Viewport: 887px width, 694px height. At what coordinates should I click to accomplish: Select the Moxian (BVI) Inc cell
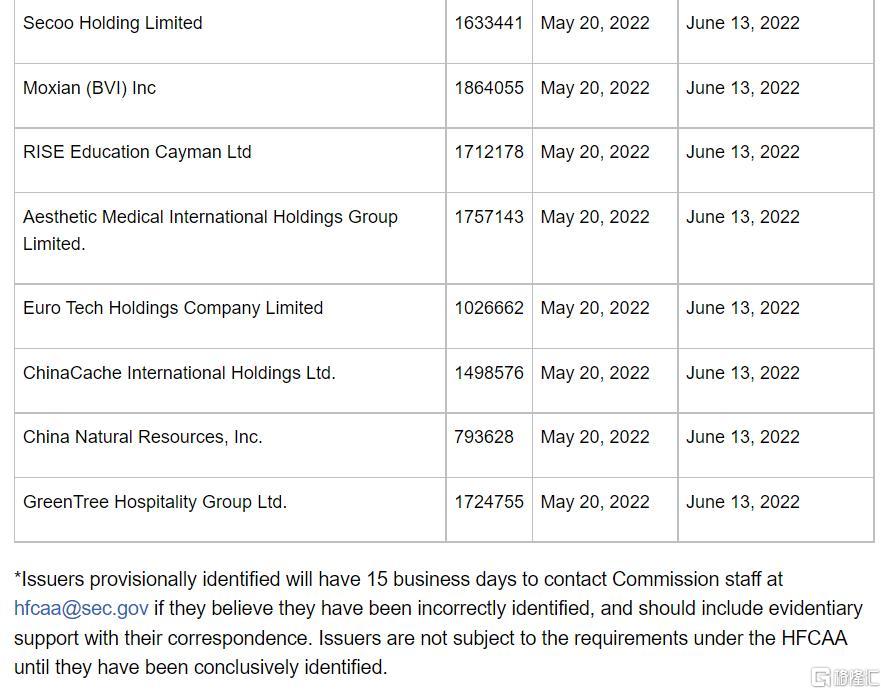point(230,96)
